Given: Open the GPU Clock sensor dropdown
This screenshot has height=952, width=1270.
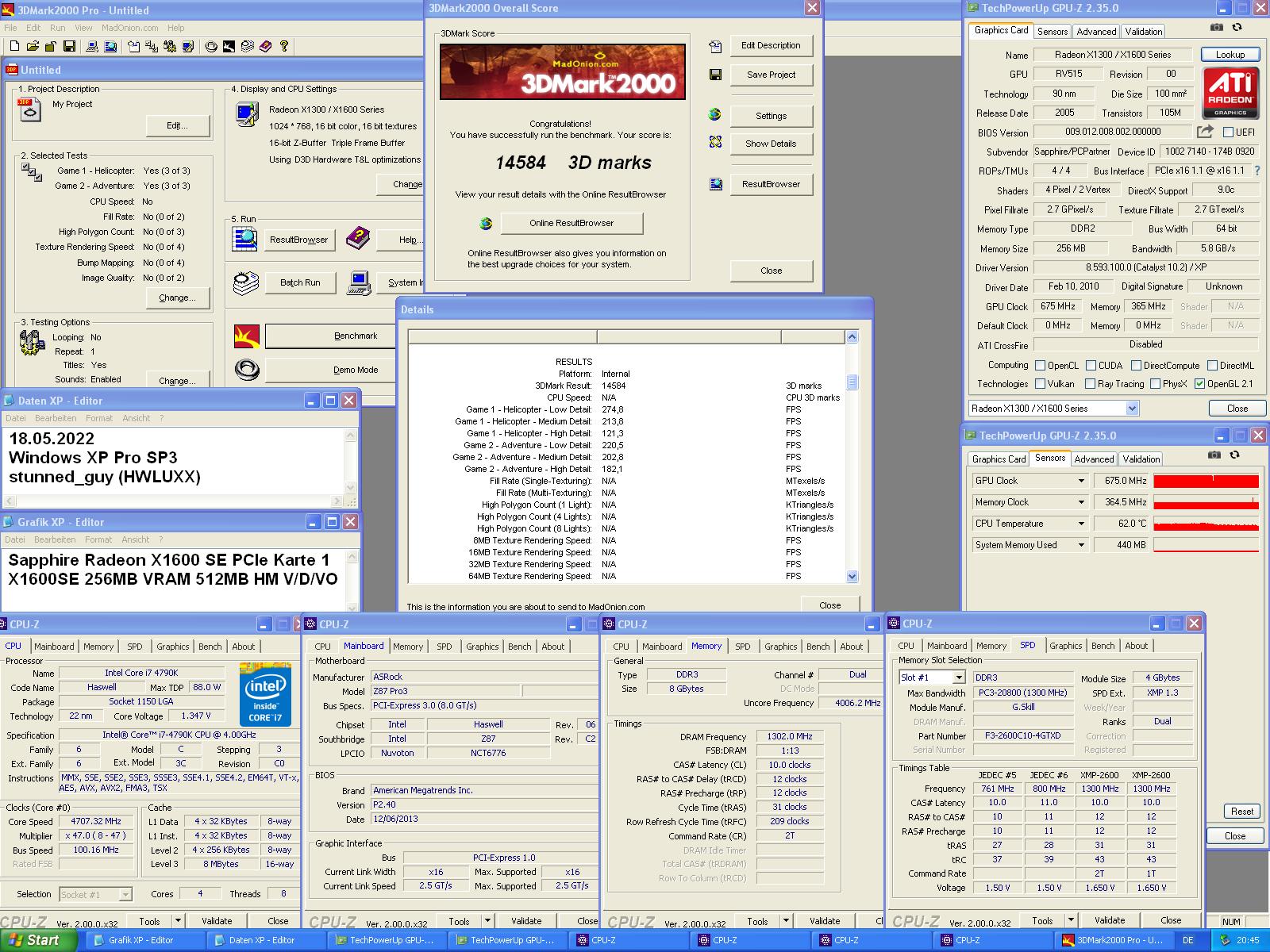Looking at the screenshot, I should pyautogui.click(x=1080, y=481).
